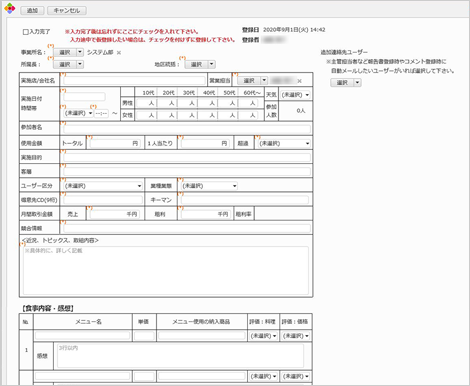
Task: Click 男性 60代～ count field
Action: [x=249, y=103]
